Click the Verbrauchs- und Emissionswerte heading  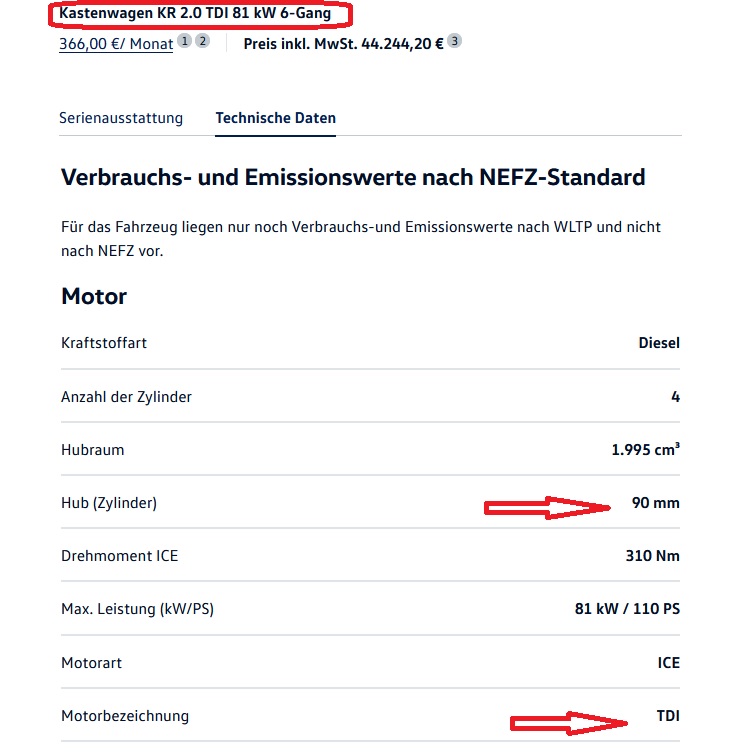pos(353,178)
